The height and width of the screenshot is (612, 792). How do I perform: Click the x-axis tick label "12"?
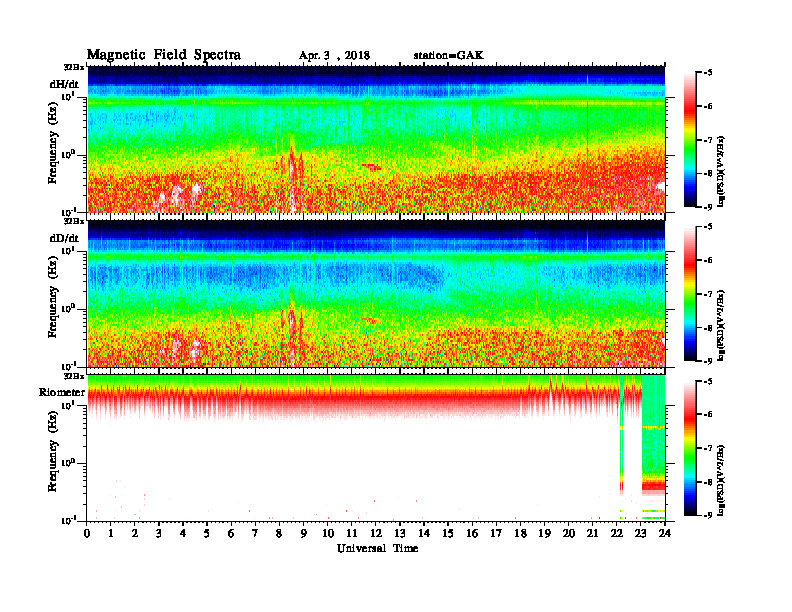(376, 533)
